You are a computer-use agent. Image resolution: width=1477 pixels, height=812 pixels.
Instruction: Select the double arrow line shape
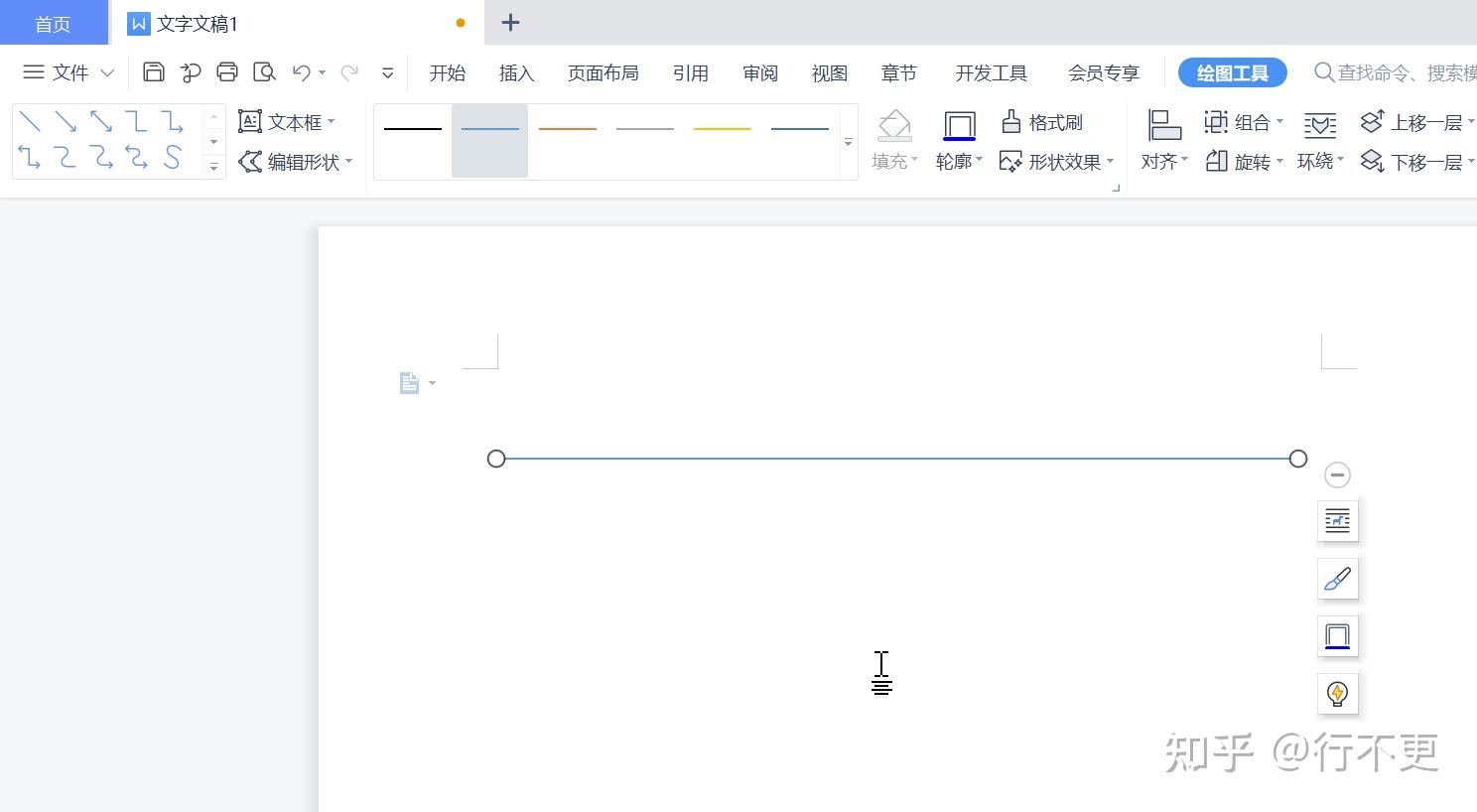point(101,122)
